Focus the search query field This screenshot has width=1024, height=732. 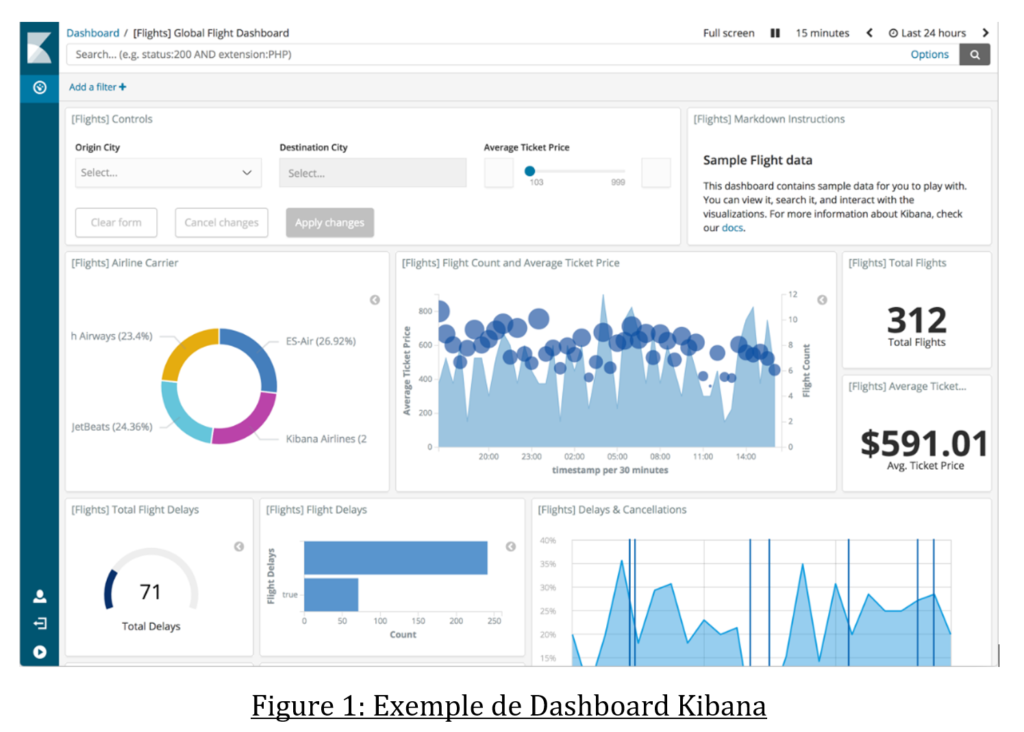coord(487,55)
